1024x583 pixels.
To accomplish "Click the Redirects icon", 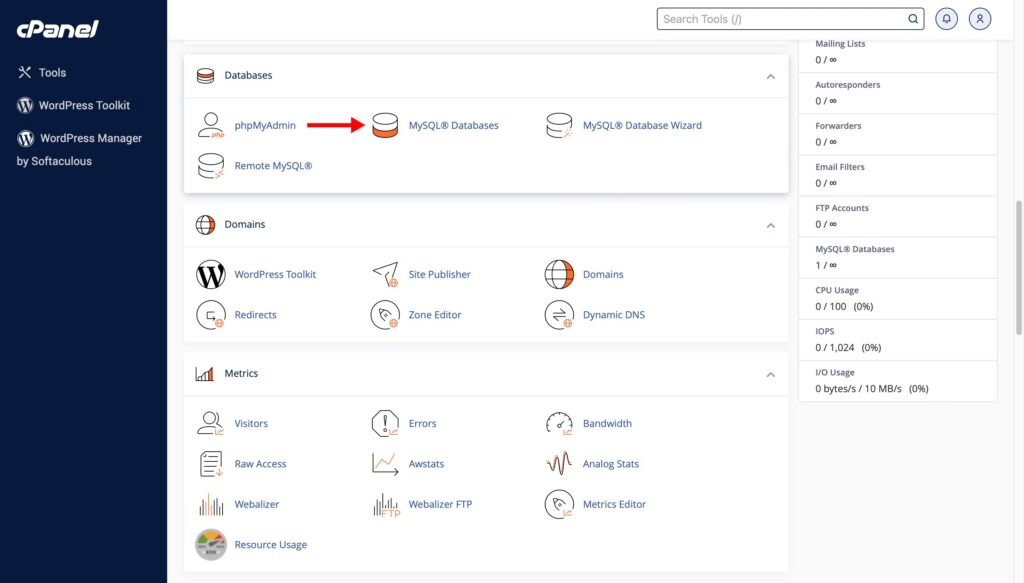I will point(210,315).
